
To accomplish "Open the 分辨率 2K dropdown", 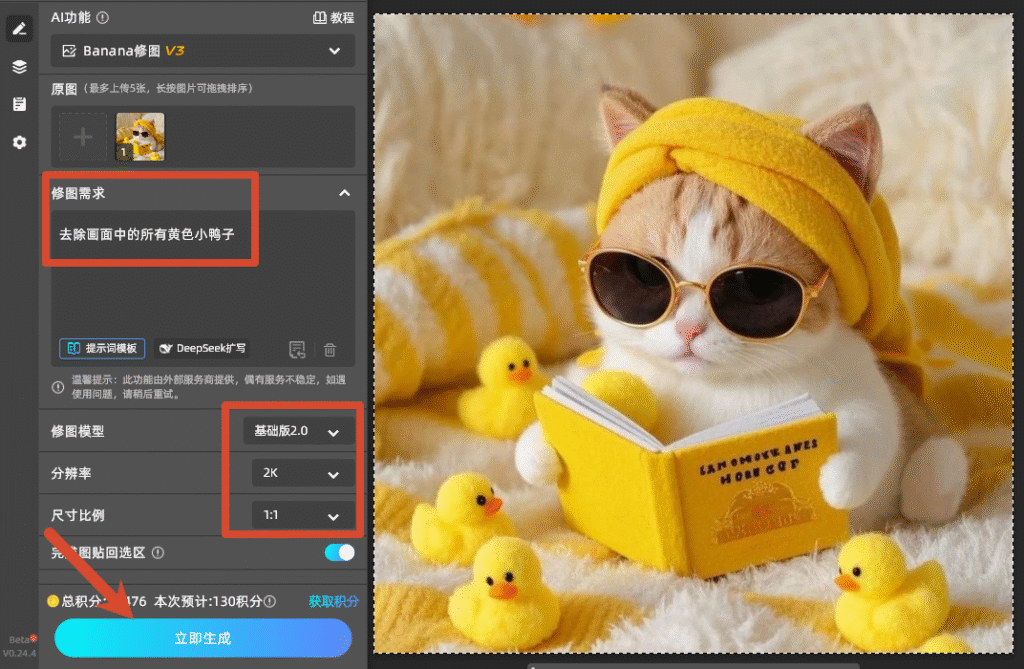I will coord(304,473).
